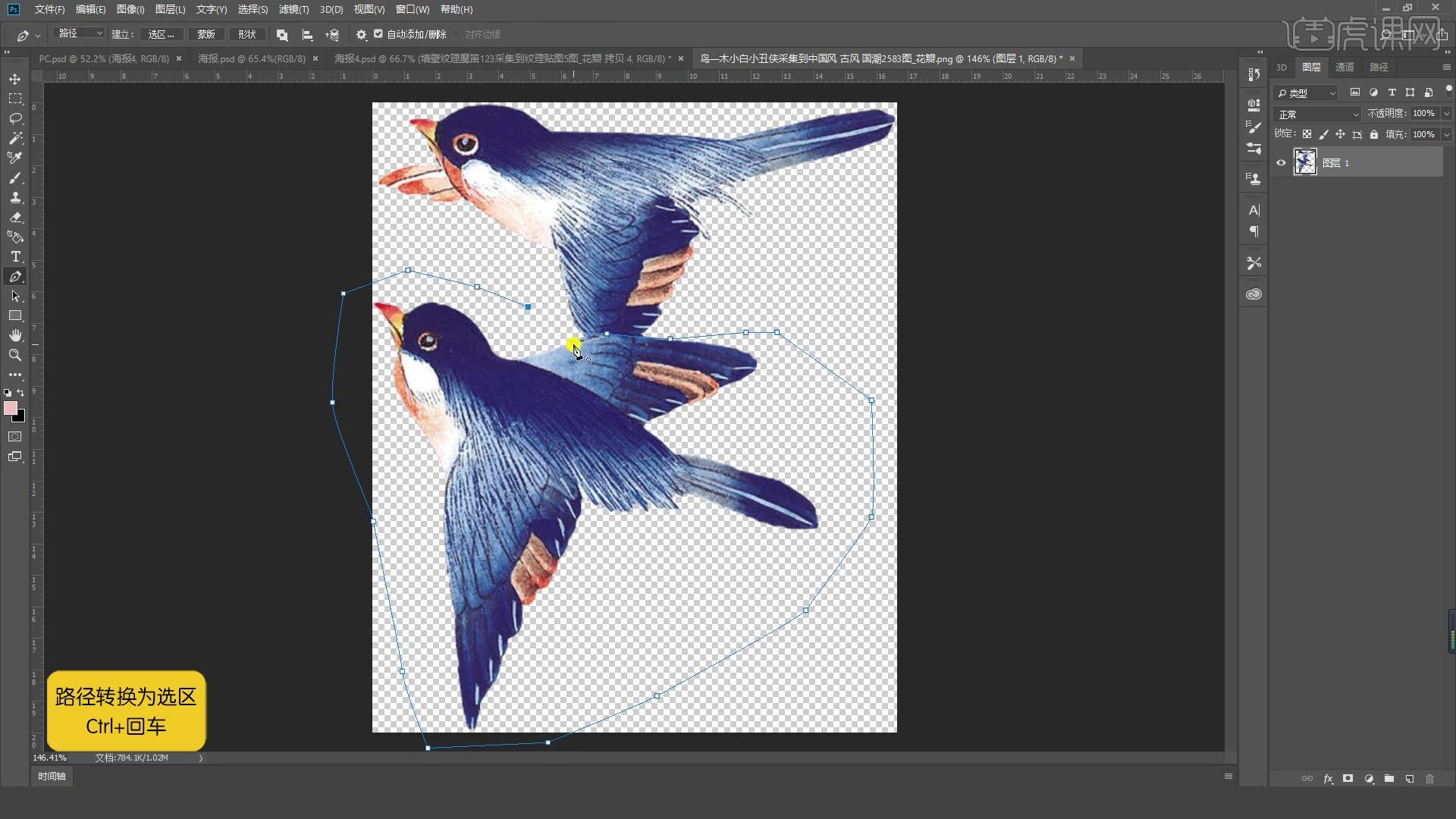Image resolution: width=1456 pixels, height=819 pixels.
Task: Select the Lasso tool
Action: coord(15,118)
